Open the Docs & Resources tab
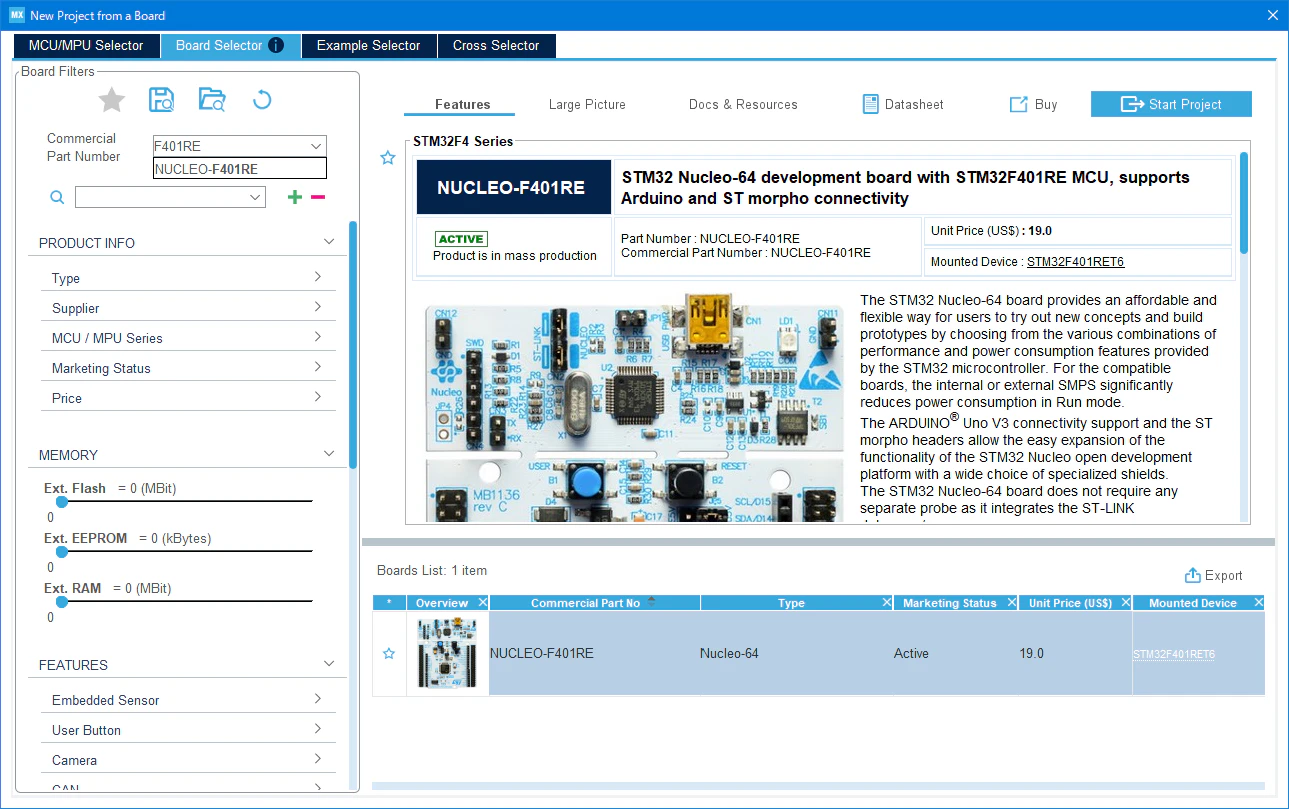1289x809 pixels. [x=743, y=104]
